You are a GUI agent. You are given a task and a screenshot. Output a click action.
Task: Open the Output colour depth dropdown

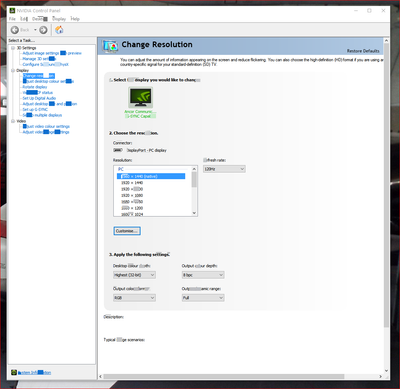tap(203, 275)
